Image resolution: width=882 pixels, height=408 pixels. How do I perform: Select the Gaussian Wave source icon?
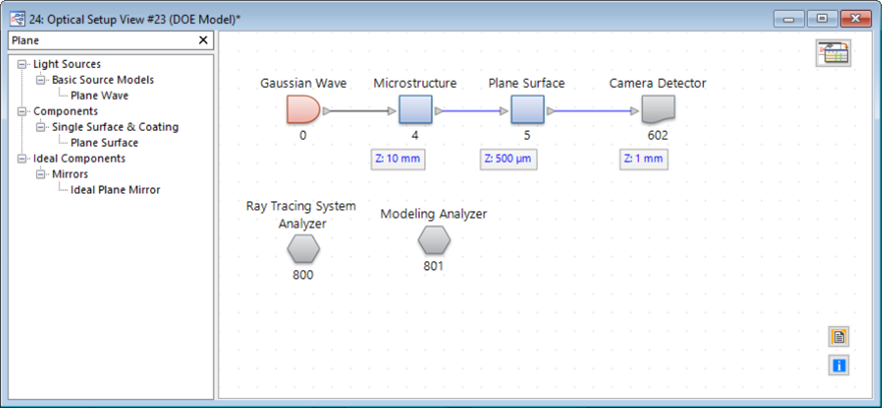point(303,109)
